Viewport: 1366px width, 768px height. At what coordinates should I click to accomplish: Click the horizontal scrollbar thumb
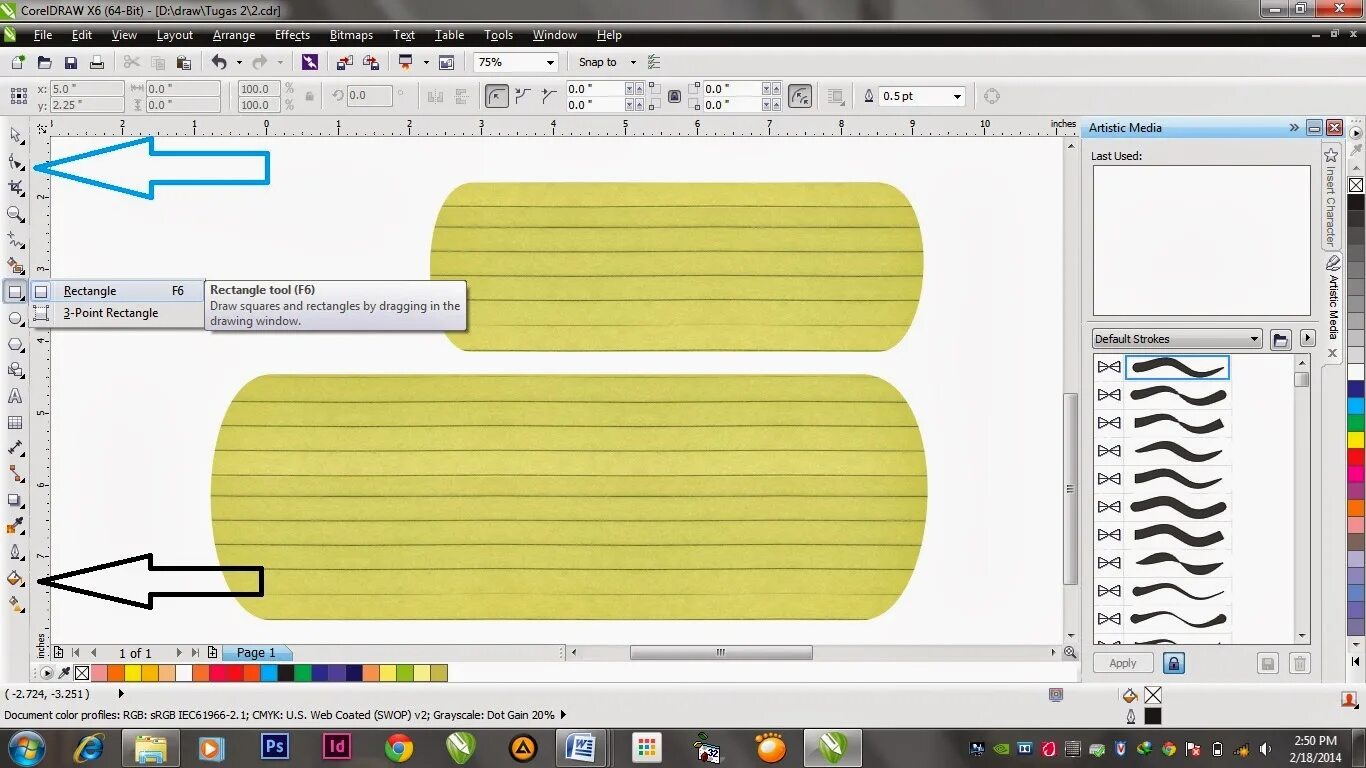click(721, 653)
